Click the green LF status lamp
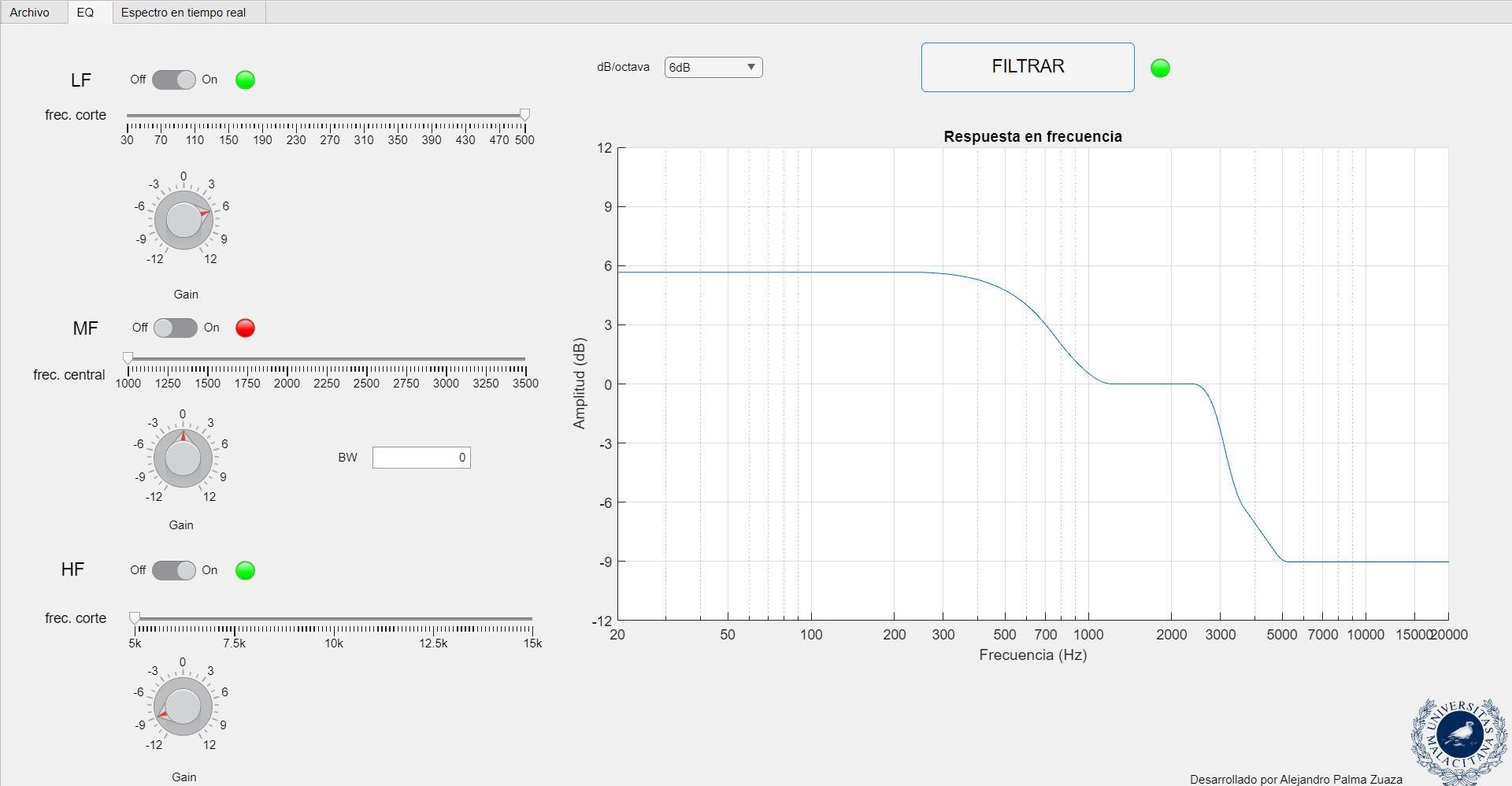Image resolution: width=1512 pixels, height=786 pixels. point(245,80)
